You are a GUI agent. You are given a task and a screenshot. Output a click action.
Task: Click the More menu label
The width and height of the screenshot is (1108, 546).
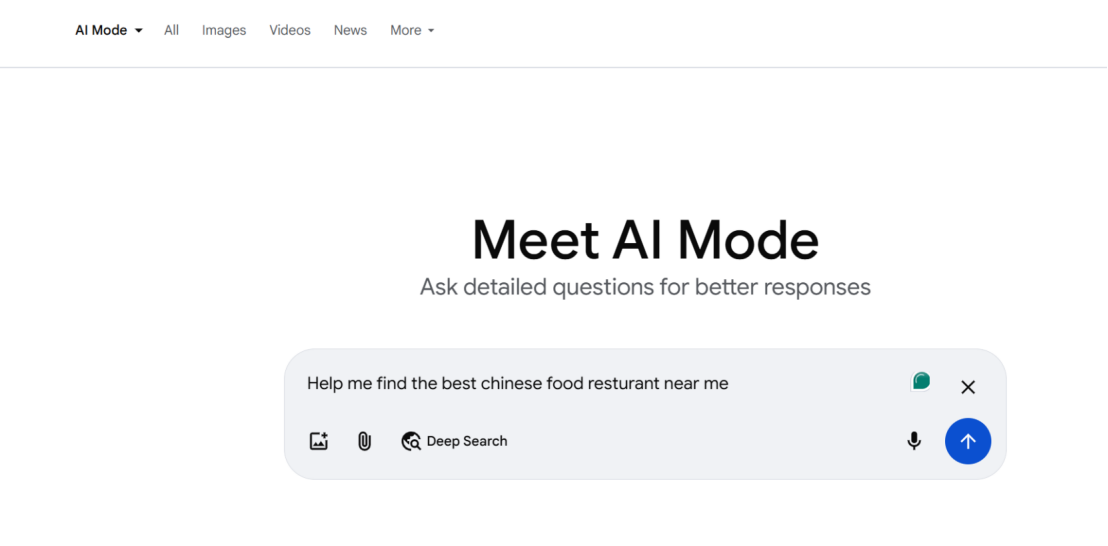point(405,30)
